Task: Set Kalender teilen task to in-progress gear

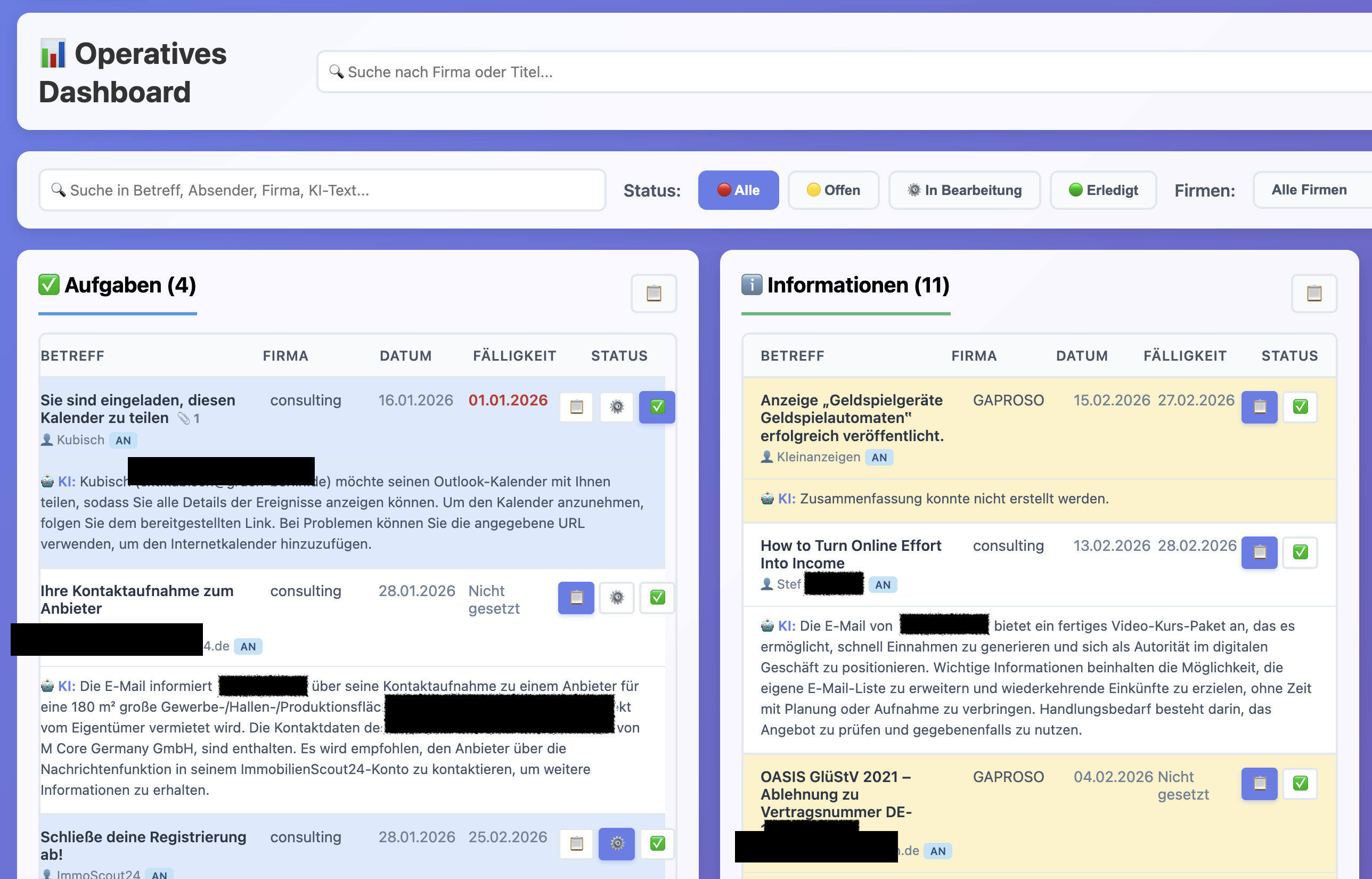Action: [x=617, y=407]
